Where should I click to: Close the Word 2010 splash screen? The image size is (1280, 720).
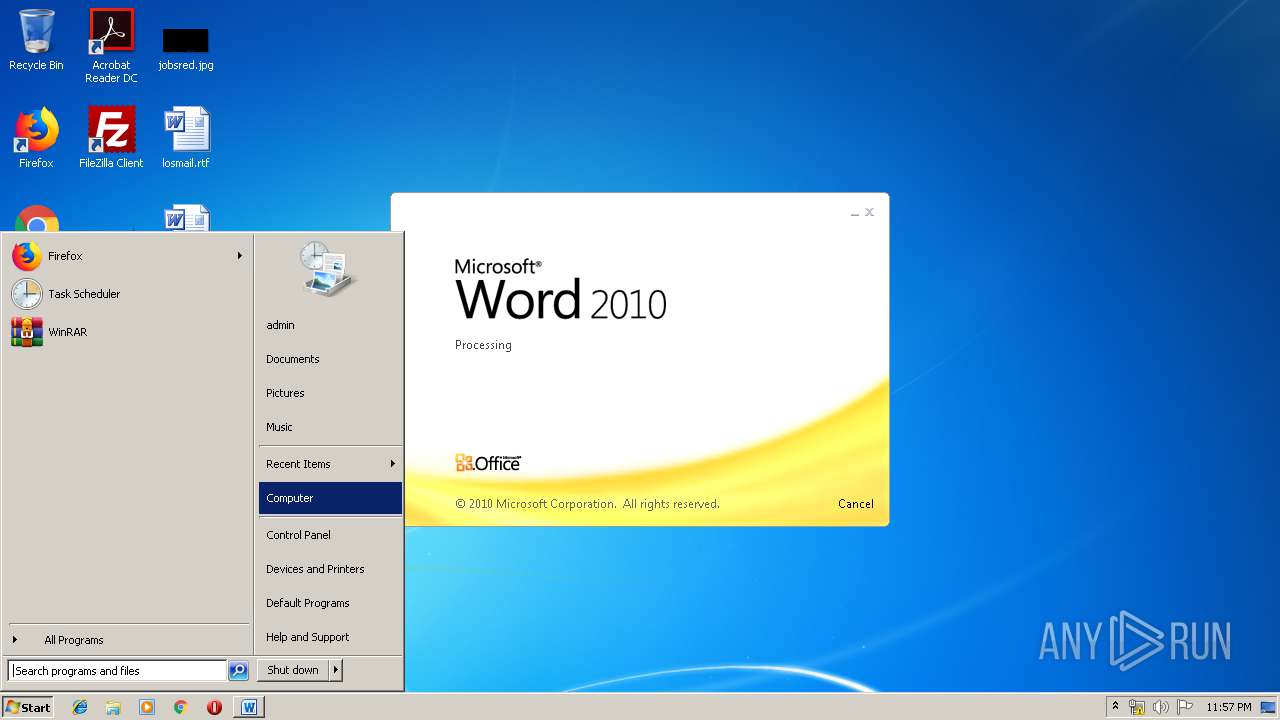[869, 212]
